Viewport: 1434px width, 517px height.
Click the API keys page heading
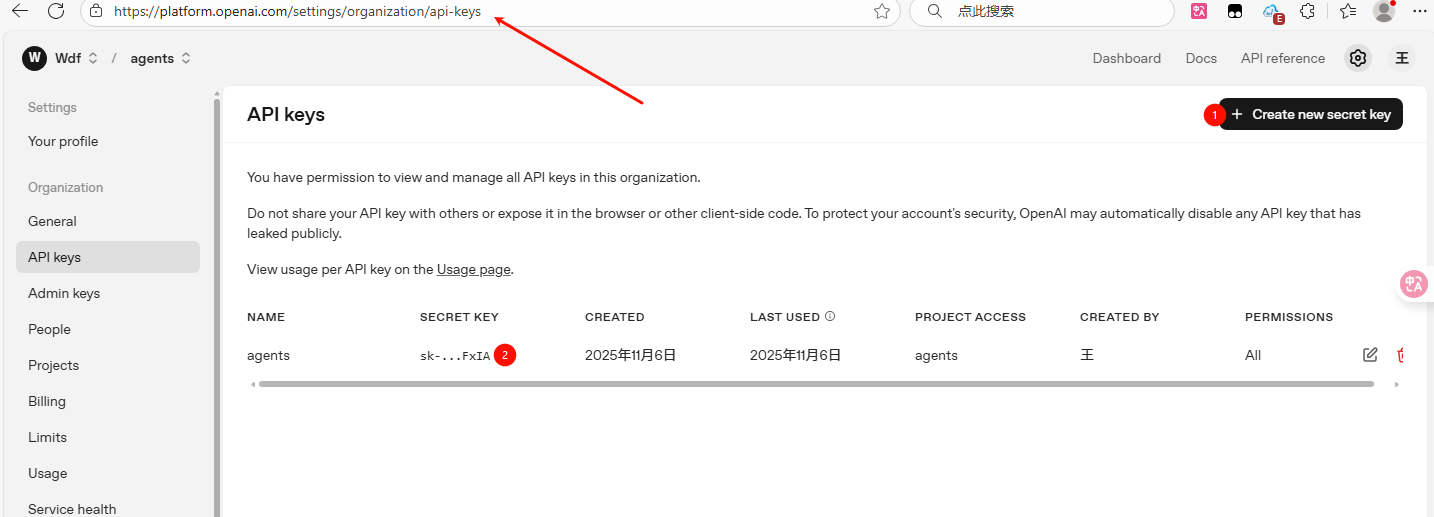click(x=286, y=114)
